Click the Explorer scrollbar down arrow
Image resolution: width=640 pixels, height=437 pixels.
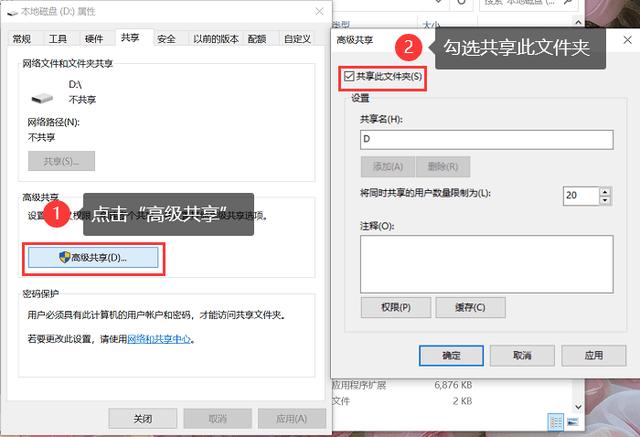tap(578, 406)
